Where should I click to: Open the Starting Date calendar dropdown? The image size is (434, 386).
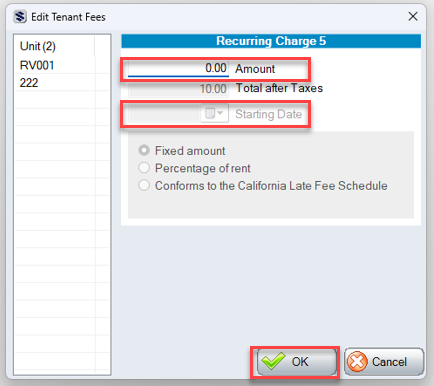(215, 114)
